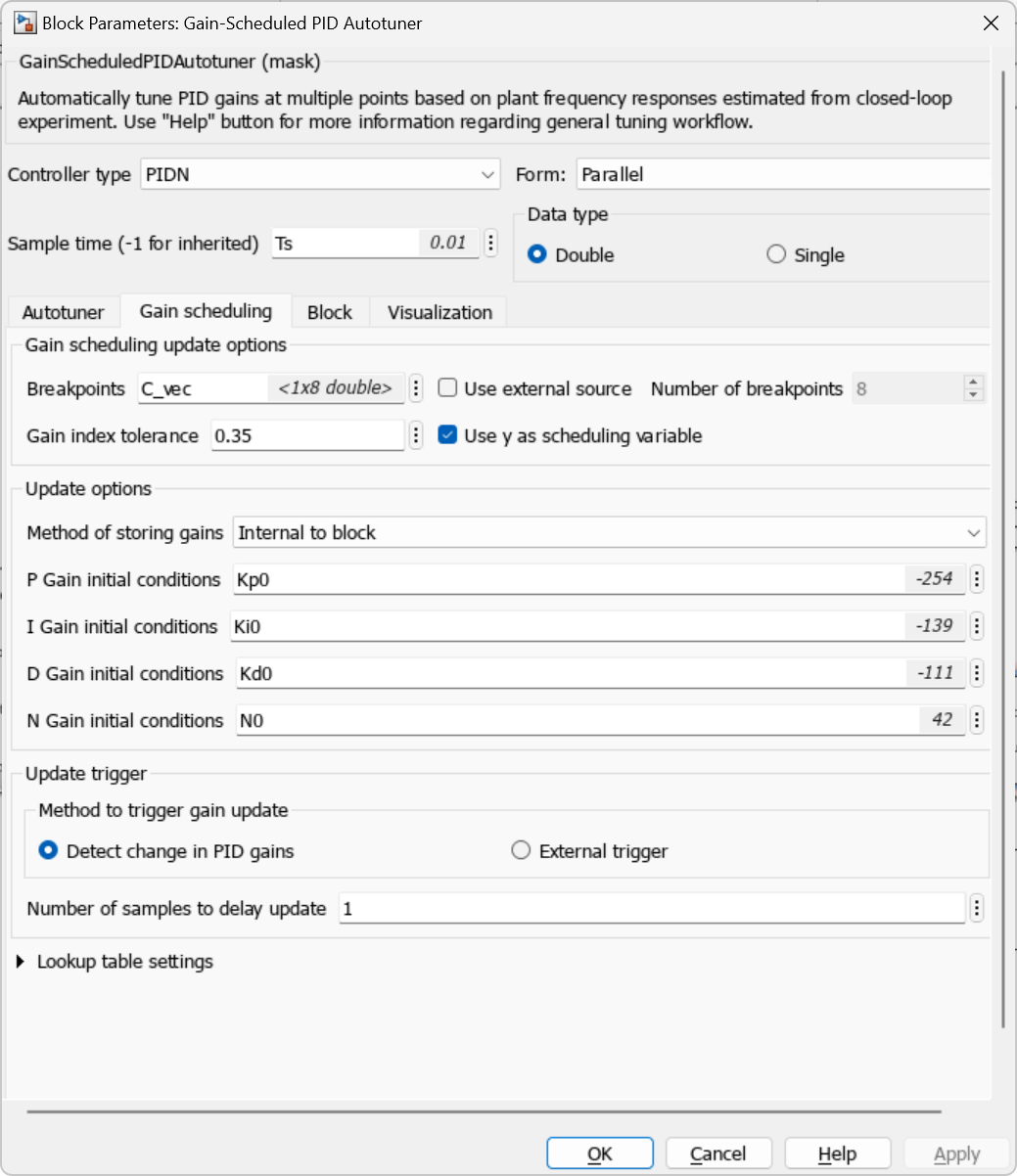1017x1176 pixels.
Task: Click the three-dot menu beside Sample time
Action: point(491,243)
